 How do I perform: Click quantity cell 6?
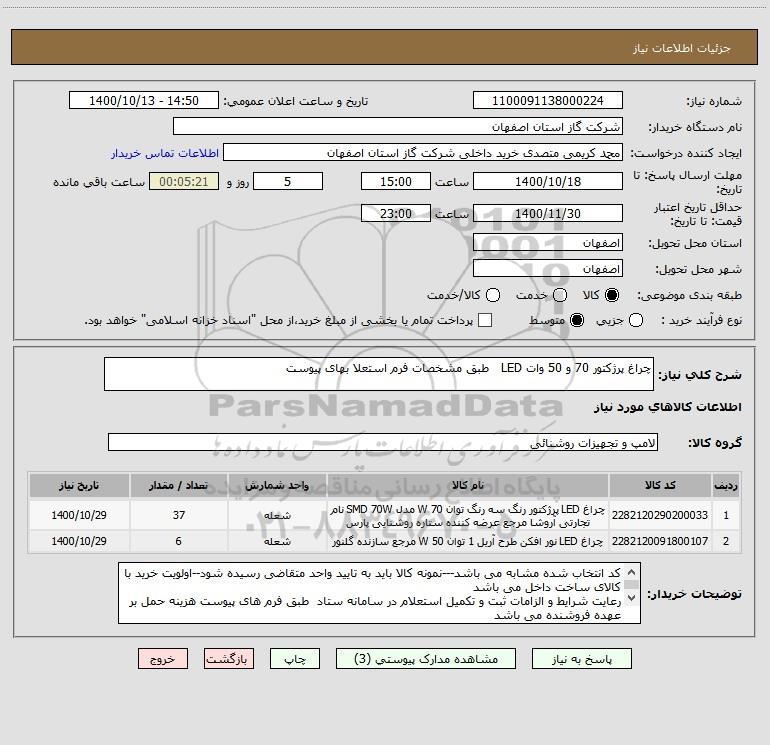(179, 541)
